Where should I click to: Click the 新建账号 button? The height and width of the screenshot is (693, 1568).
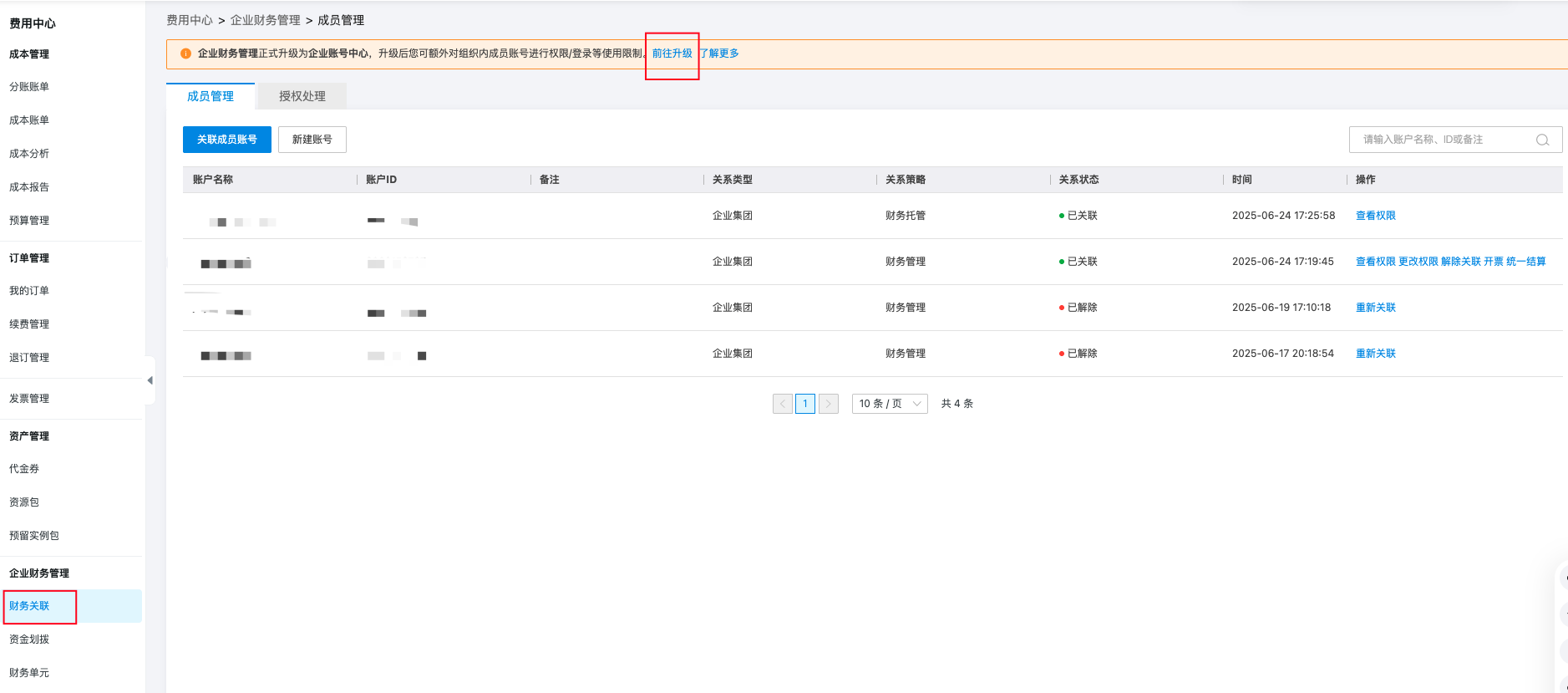(x=312, y=140)
